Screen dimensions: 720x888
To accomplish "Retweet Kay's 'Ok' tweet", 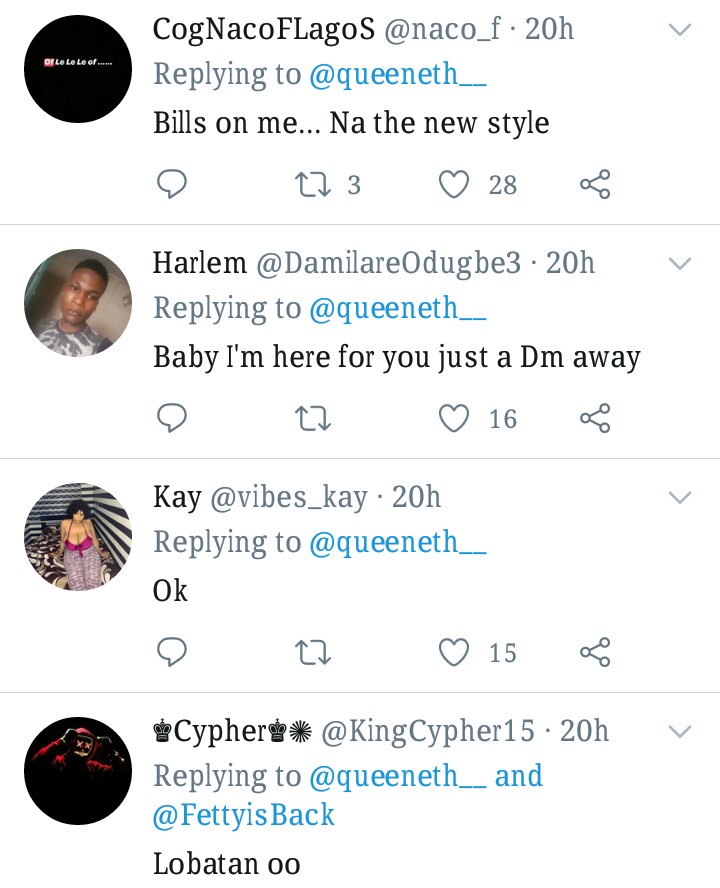I will 313,653.
